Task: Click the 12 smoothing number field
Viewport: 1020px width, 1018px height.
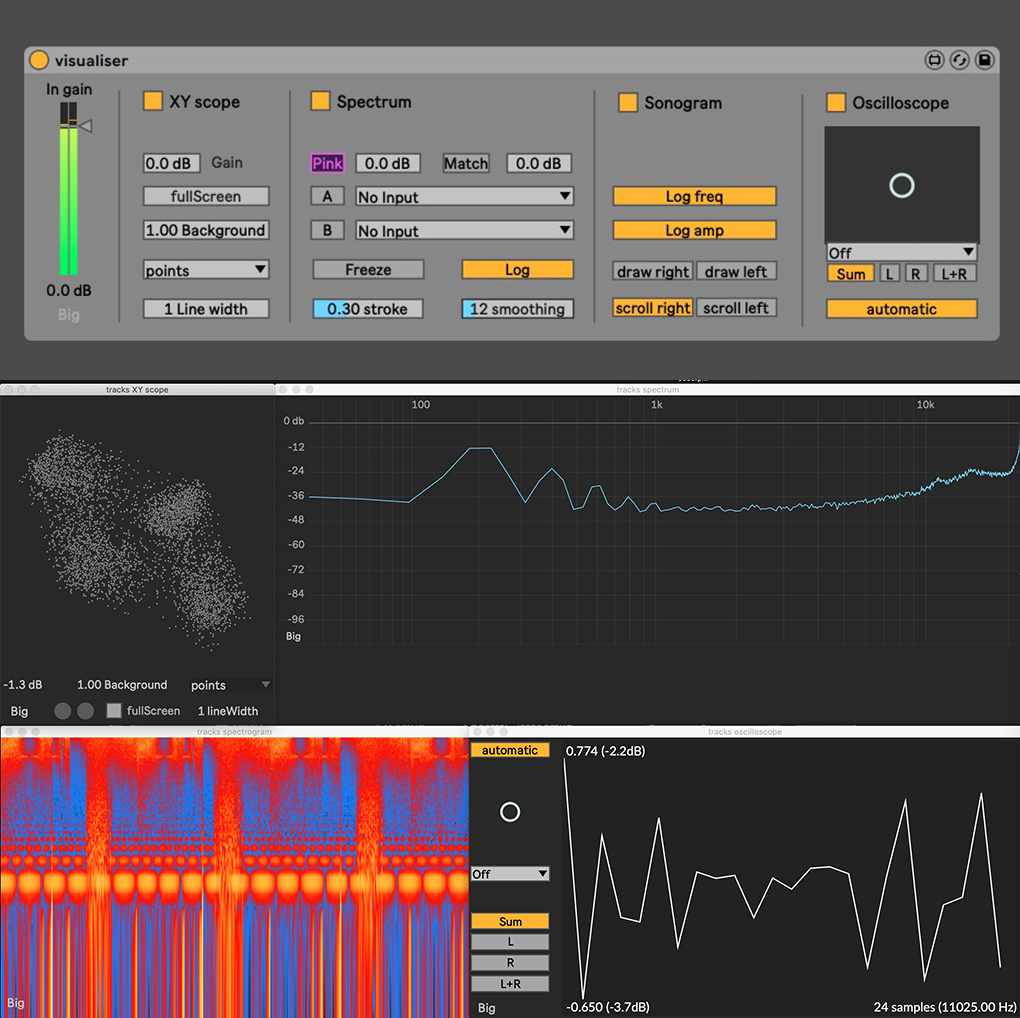Action: (517, 309)
